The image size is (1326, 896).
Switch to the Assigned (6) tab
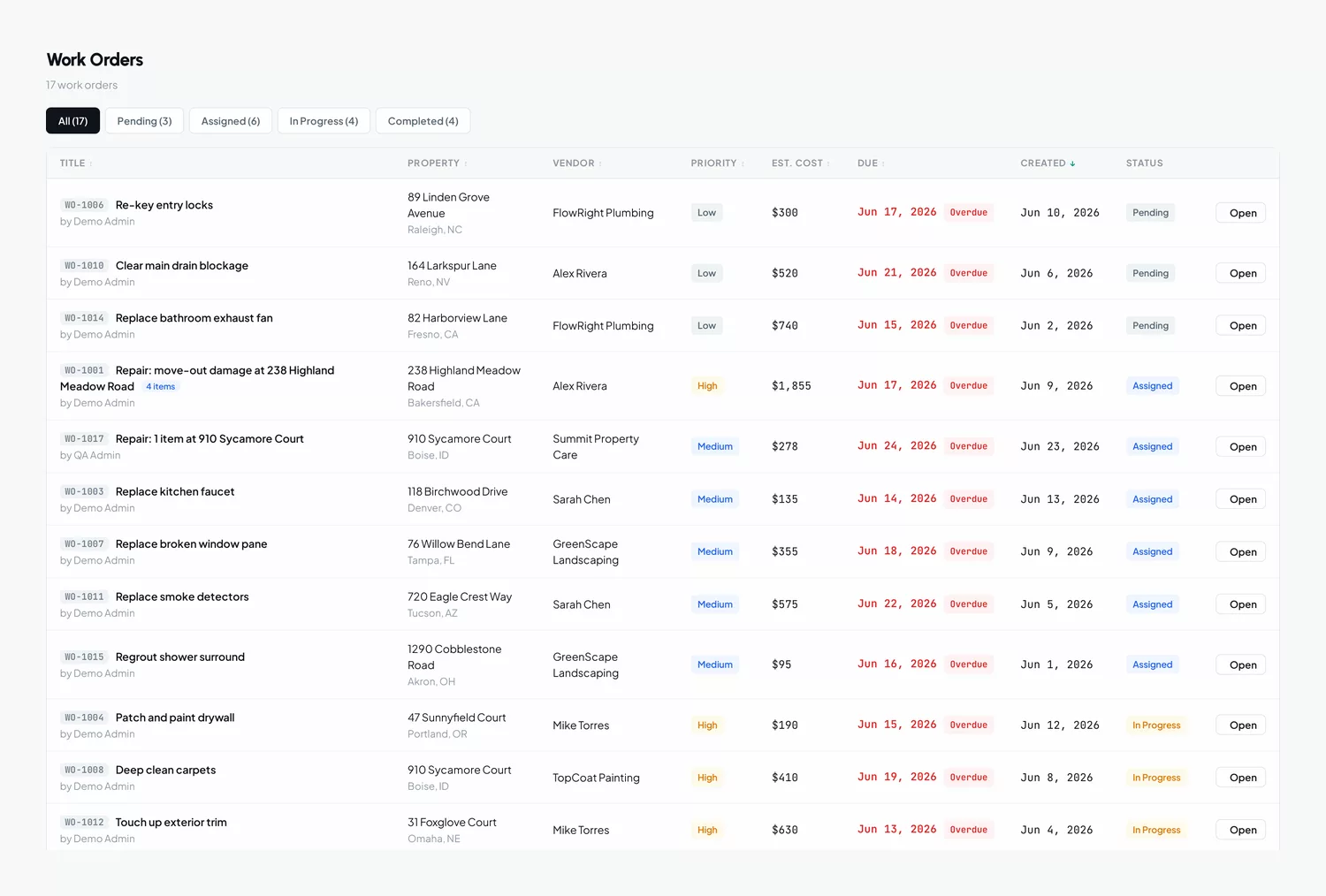[231, 121]
